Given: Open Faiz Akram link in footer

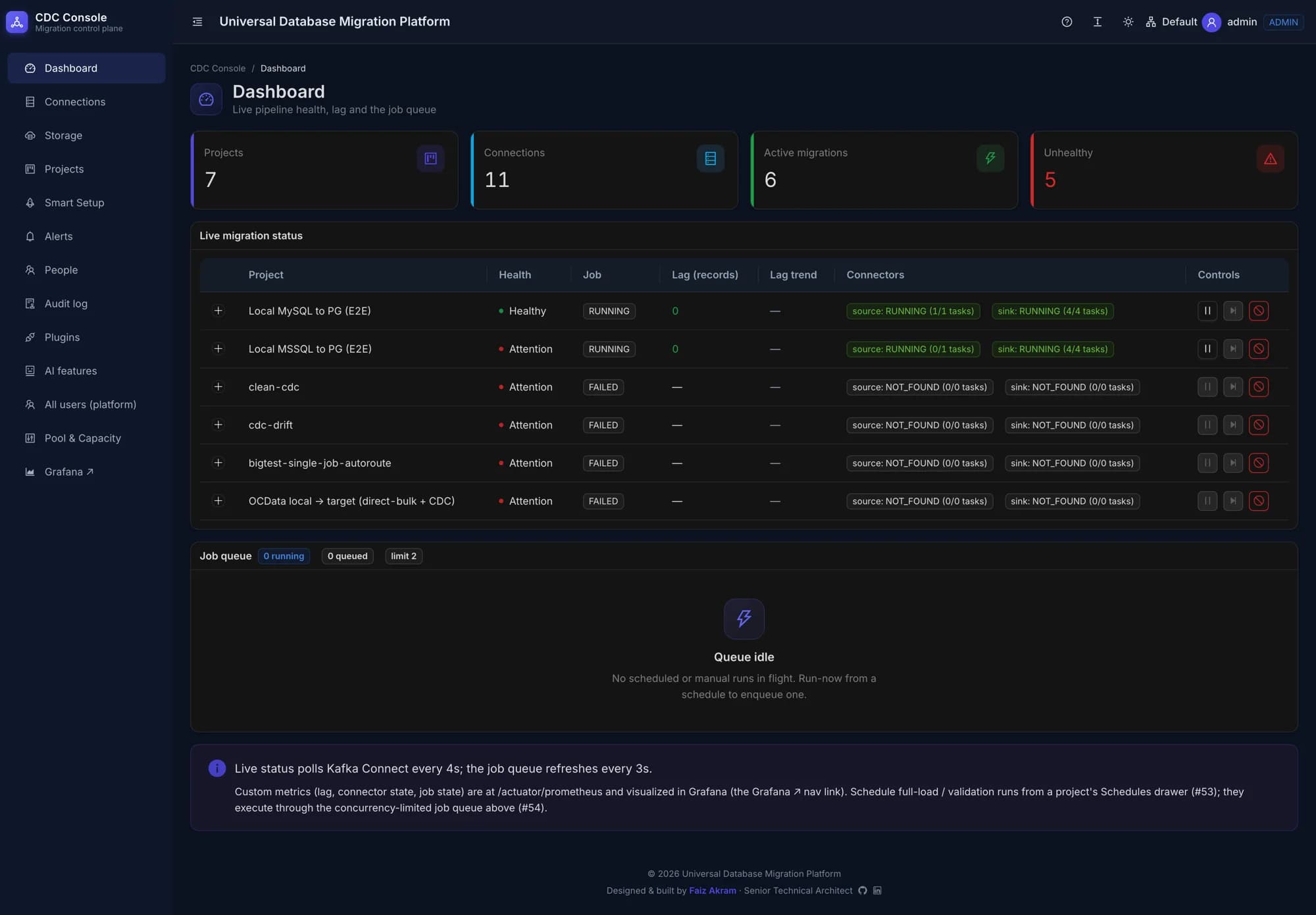Looking at the screenshot, I should [713, 891].
